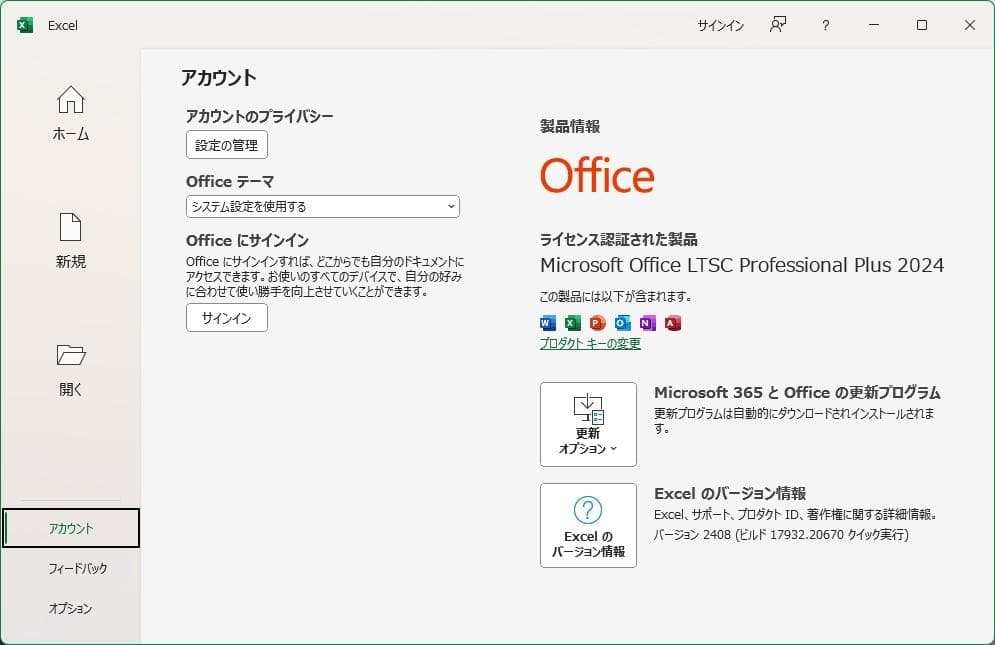Click the Access product icon
995x645 pixels.
point(673,323)
